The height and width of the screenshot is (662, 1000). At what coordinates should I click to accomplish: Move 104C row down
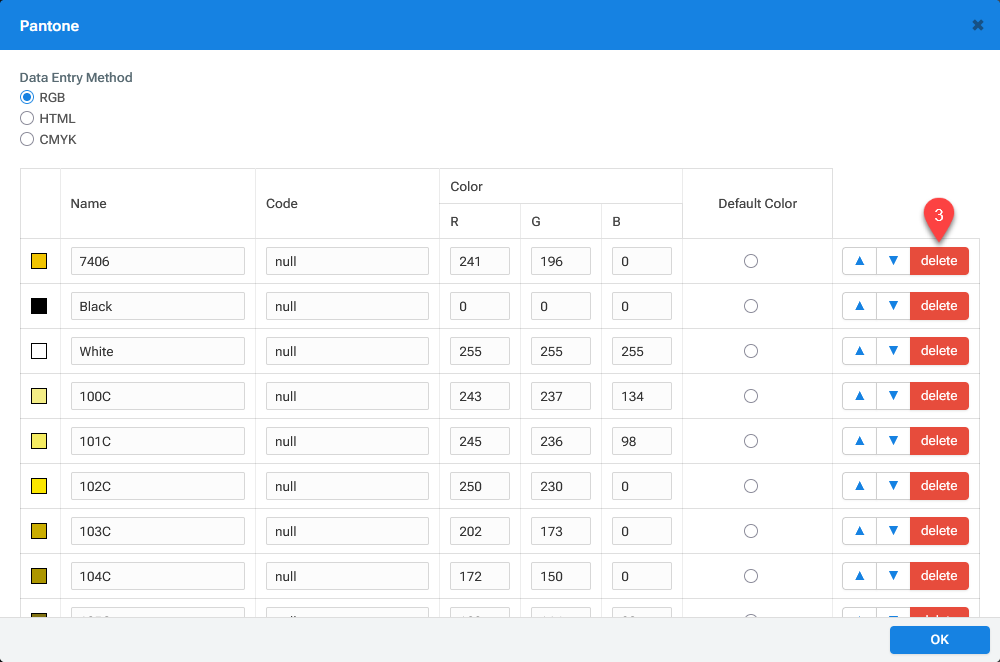coord(893,576)
